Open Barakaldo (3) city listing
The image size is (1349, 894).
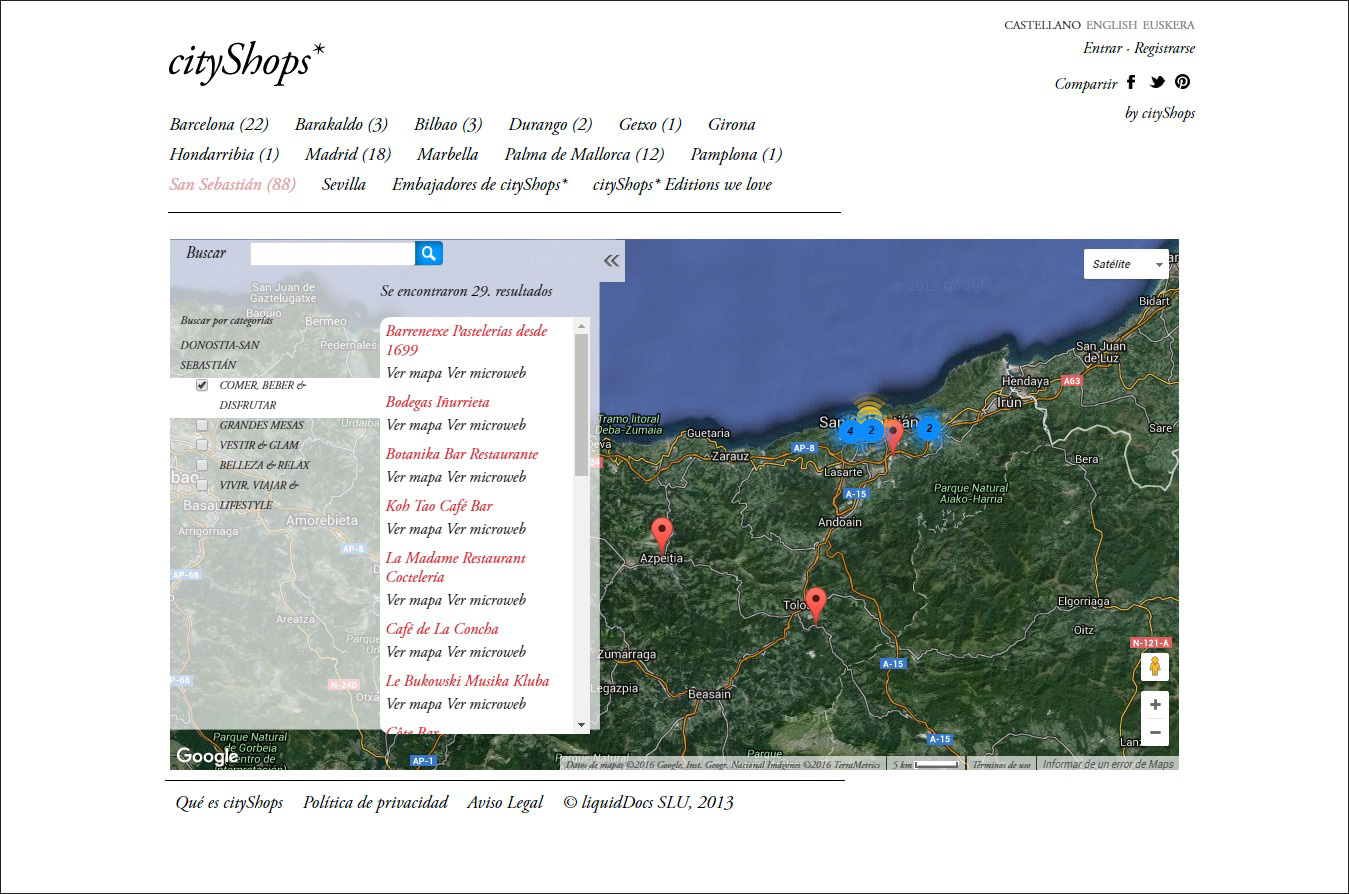341,125
